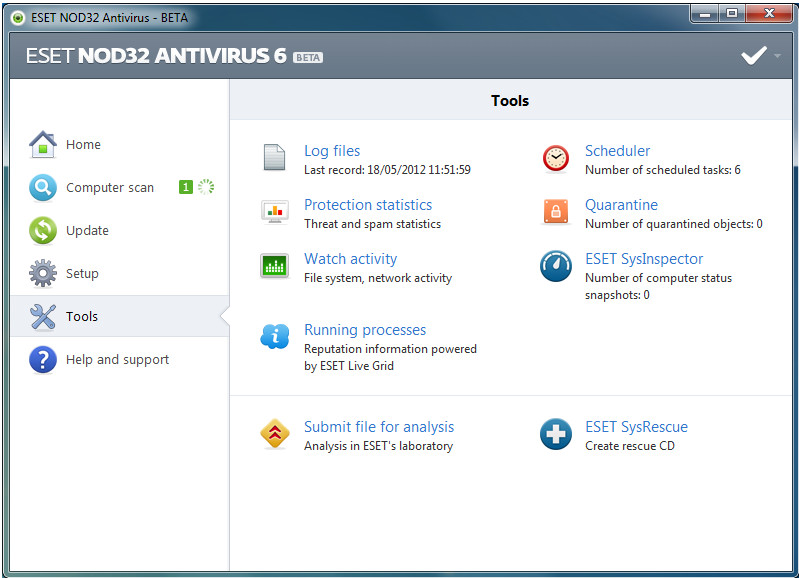The image size is (799, 578).
Task: Click the Scheduler red clock icon
Action: tap(555, 159)
